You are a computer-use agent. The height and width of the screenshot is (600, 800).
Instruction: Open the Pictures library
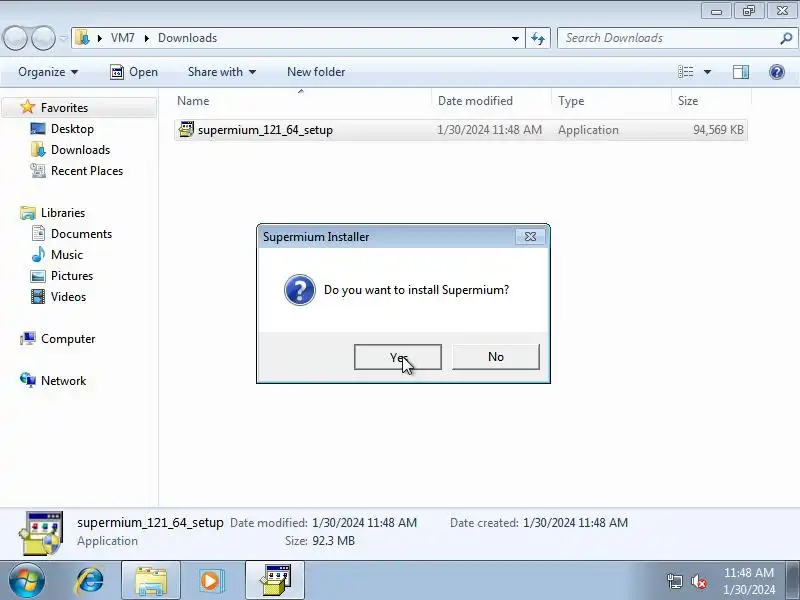[x=72, y=276]
